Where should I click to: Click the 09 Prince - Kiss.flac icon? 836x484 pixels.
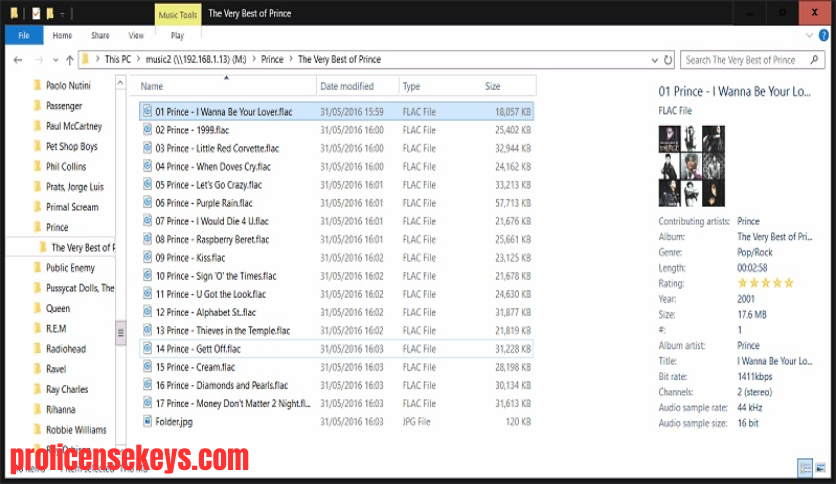click(147, 257)
